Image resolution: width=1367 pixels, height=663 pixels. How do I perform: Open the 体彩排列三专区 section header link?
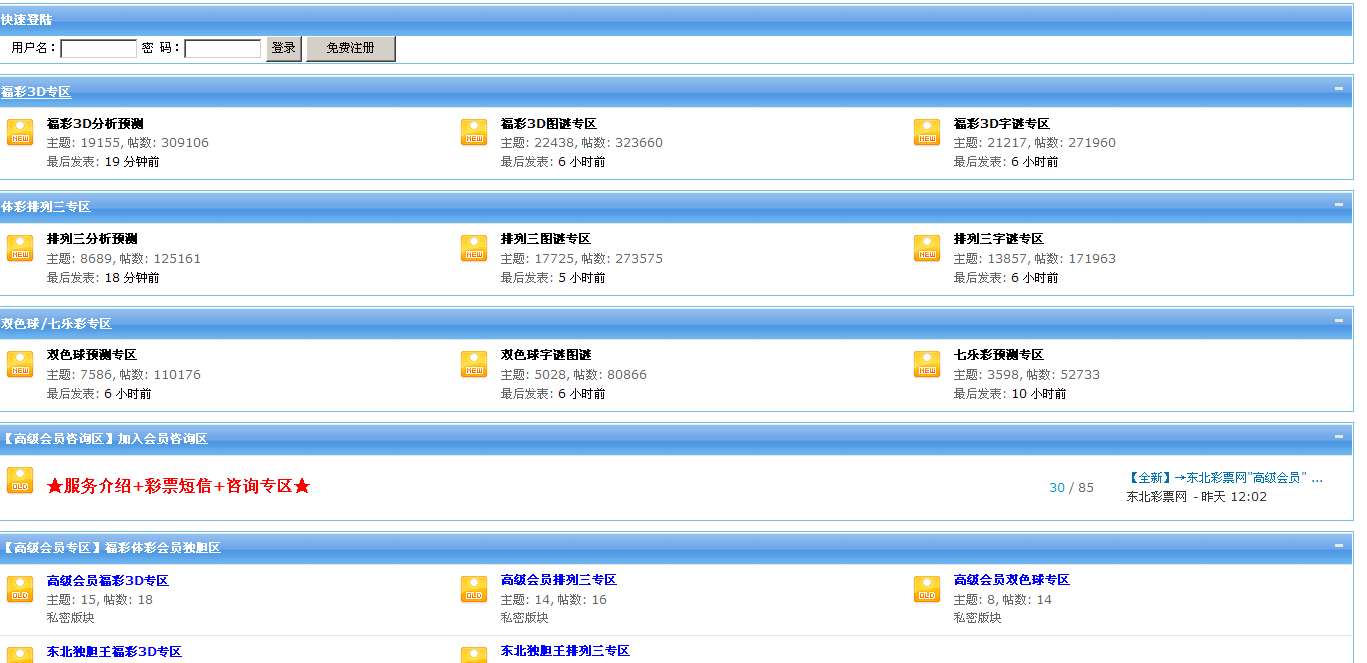point(46,207)
